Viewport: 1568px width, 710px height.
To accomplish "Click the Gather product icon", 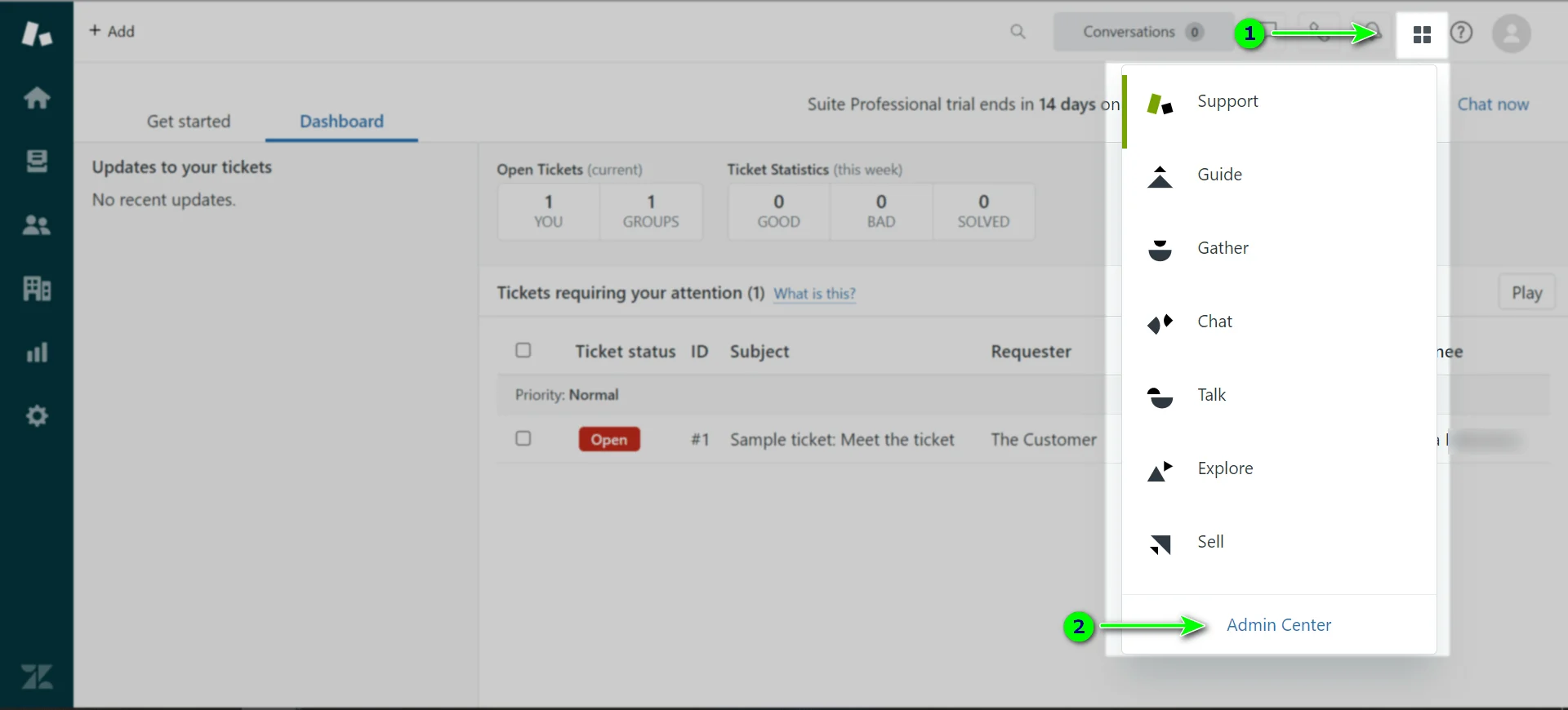I will point(1160,251).
